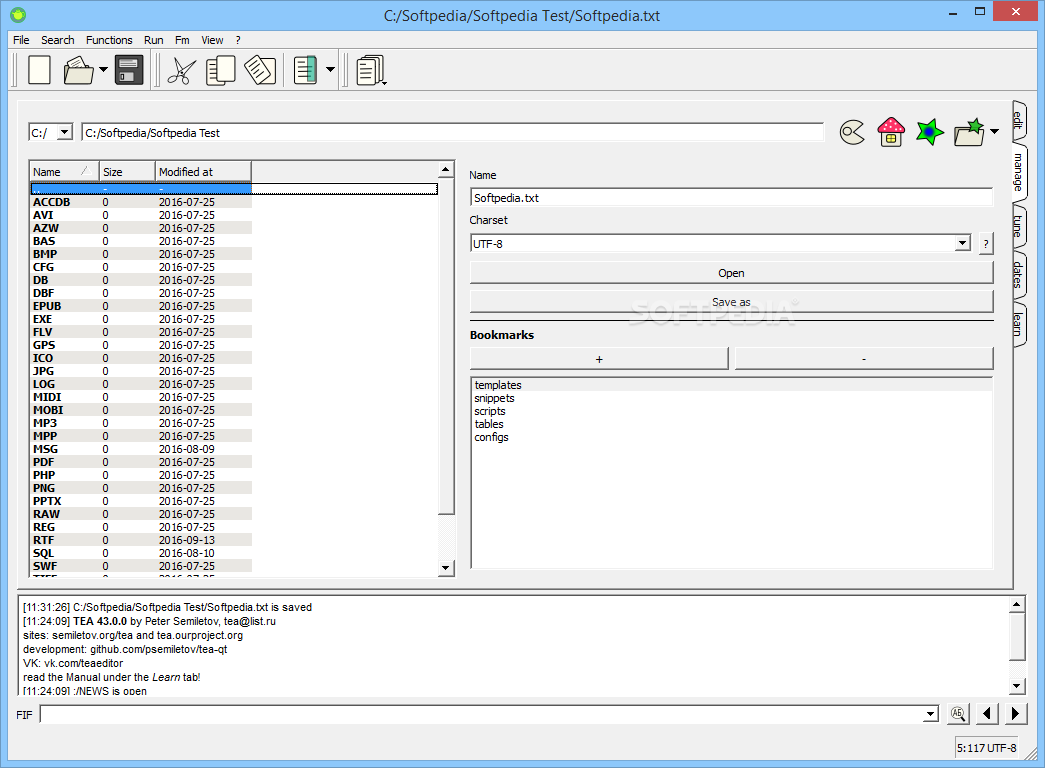
Task: Select the ACCDB folder row
Action: pos(141,202)
